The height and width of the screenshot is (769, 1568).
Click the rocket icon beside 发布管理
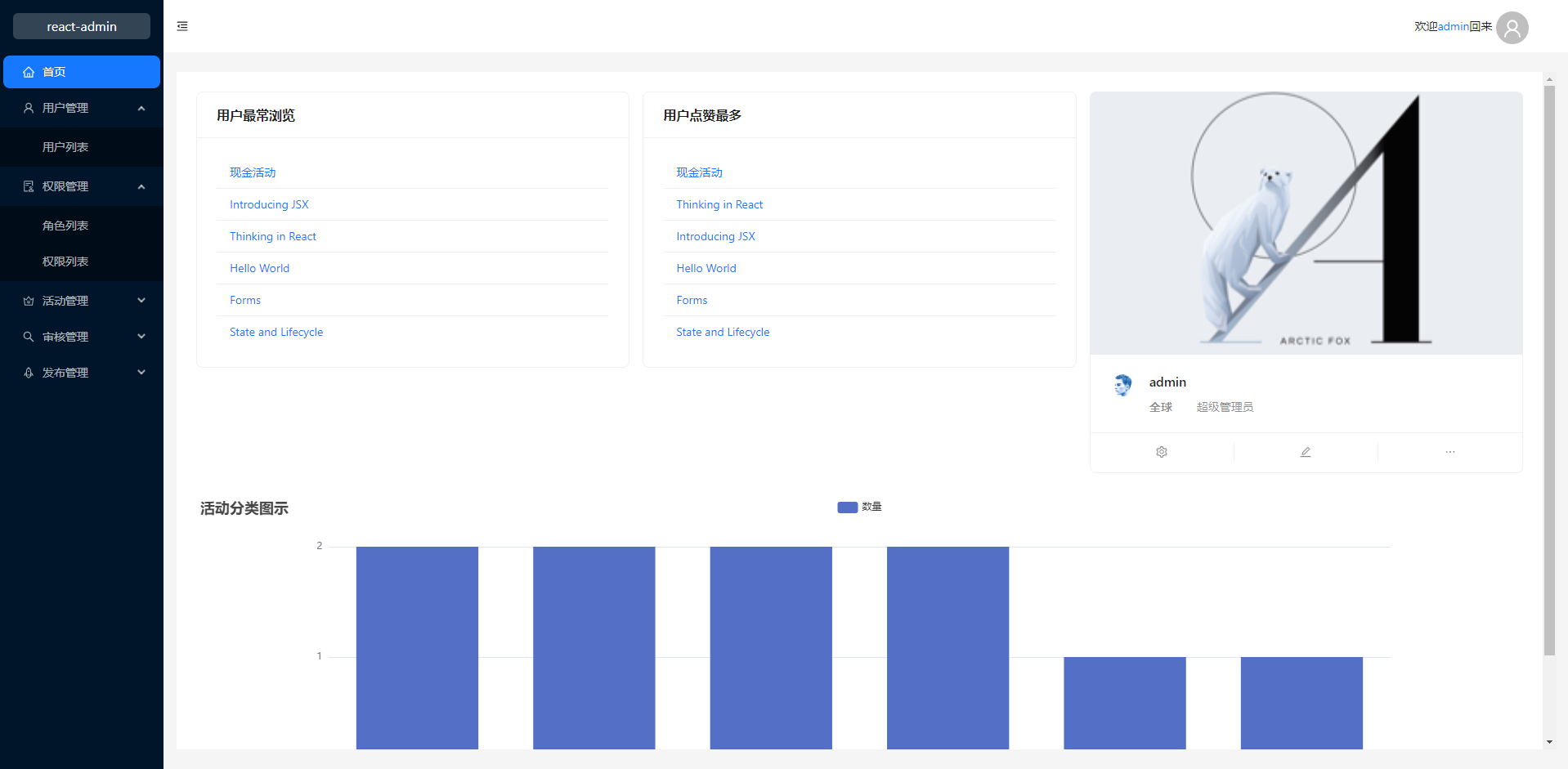pyautogui.click(x=29, y=373)
